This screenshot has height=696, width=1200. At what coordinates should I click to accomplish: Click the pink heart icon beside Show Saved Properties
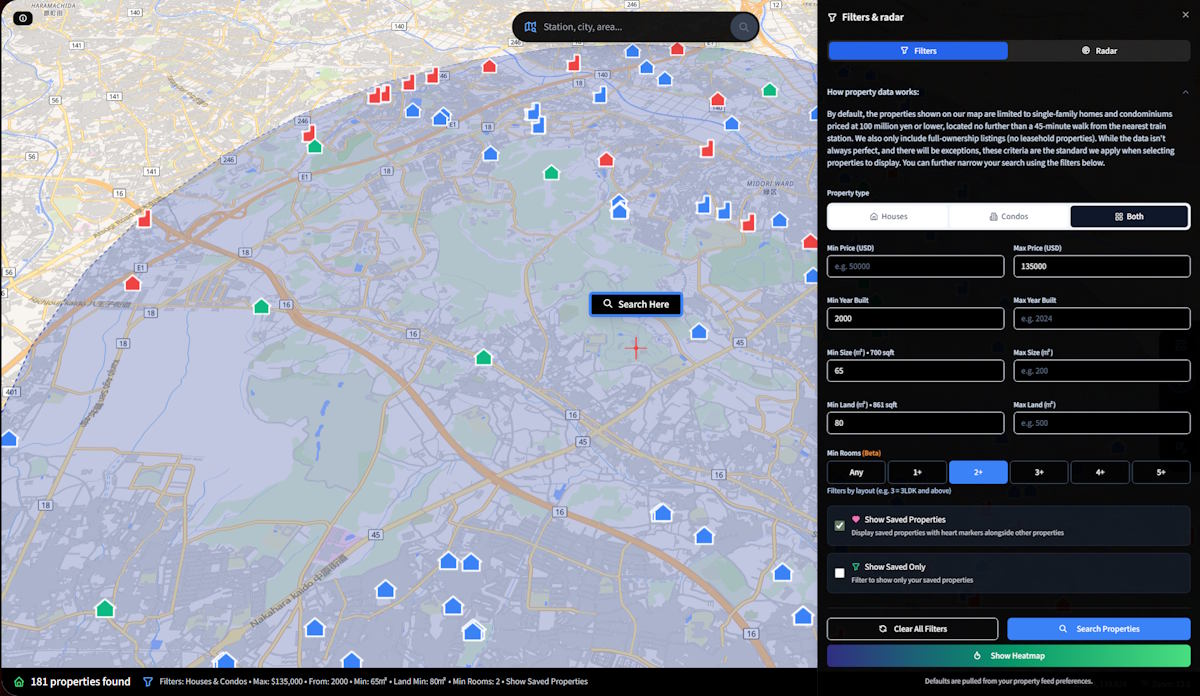pyautogui.click(x=856, y=520)
